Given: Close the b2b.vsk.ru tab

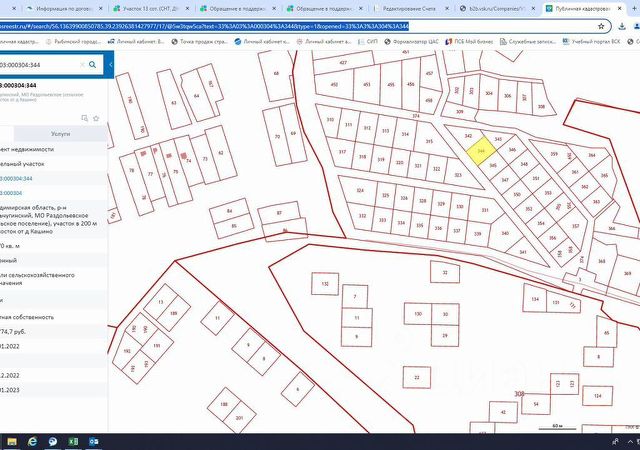Looking at the screenshot, I should pyautogui.click(x=533, y=8).
